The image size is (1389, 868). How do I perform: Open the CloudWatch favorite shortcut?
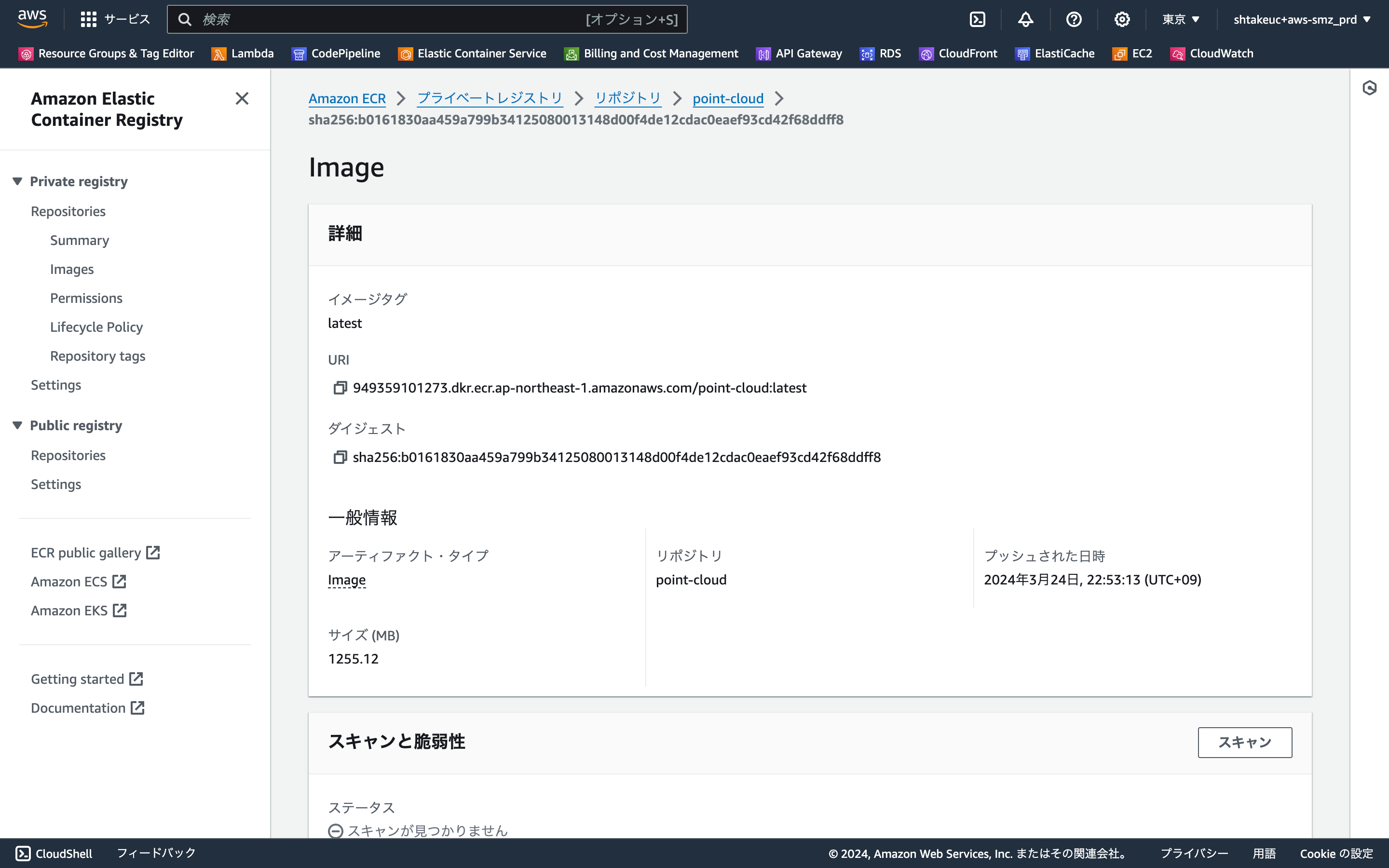pos(1212,54)
